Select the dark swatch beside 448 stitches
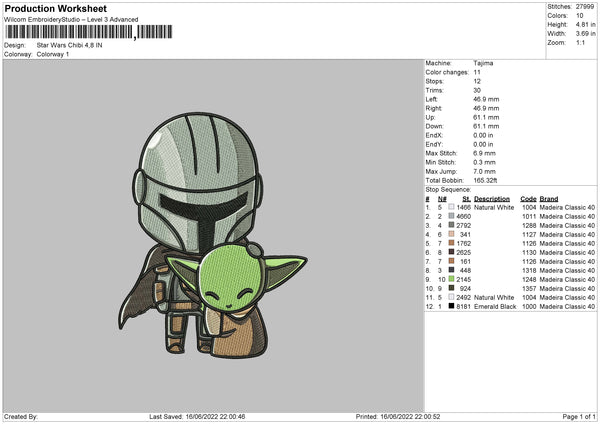The height and width of the screenshot is (424, 600). click(x=451, y=270)
